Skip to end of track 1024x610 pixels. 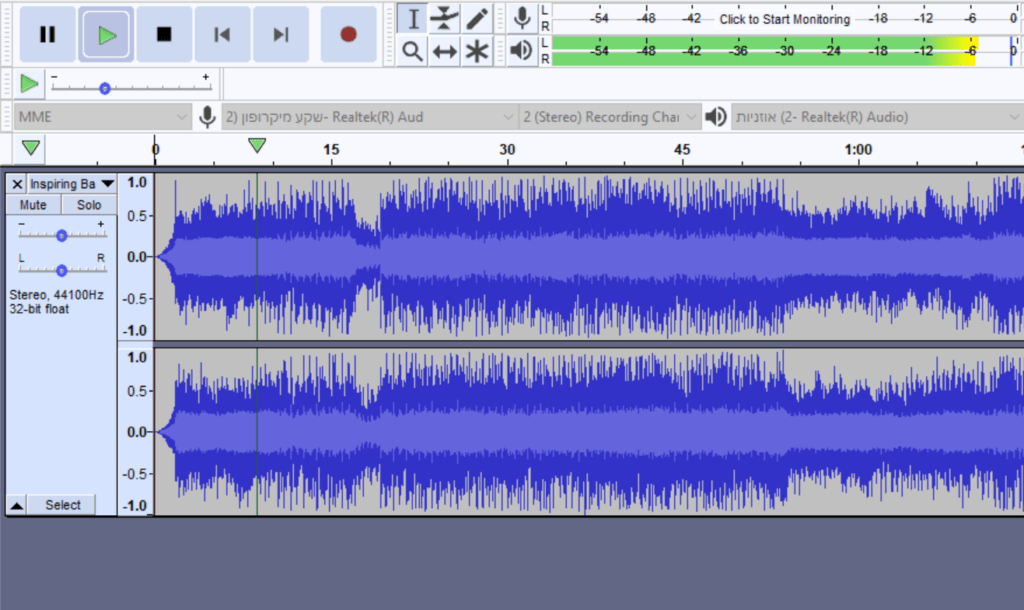(x=280, y=35)
